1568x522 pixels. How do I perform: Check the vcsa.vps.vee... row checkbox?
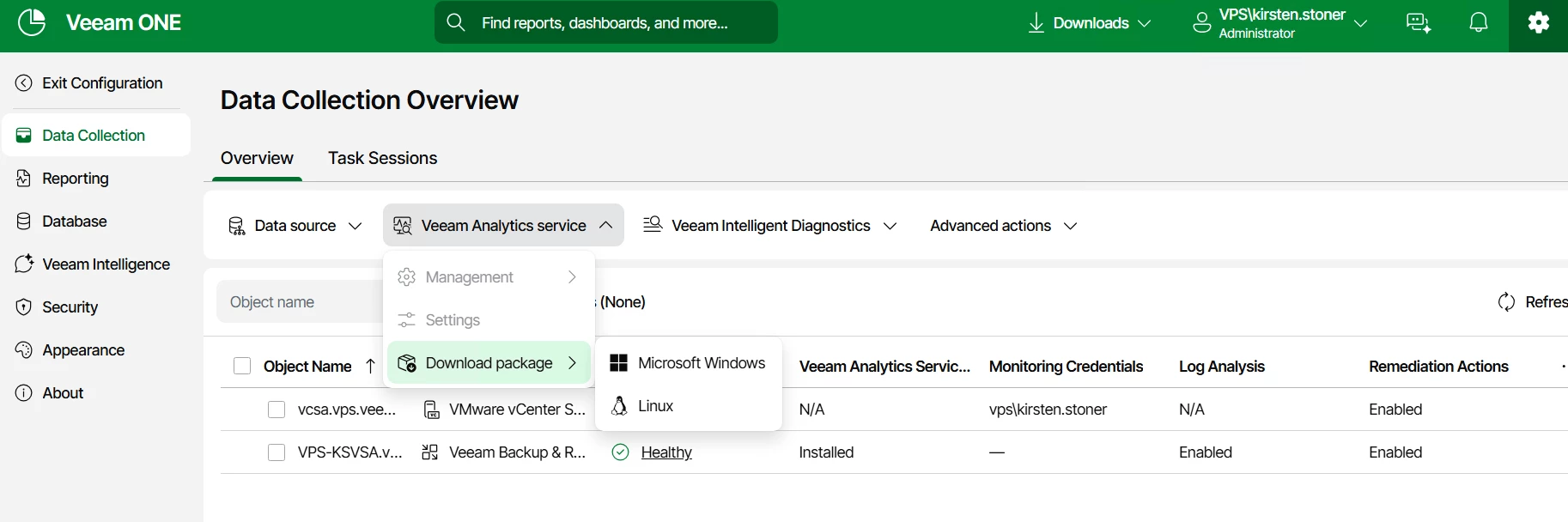(x=277, y=410)
